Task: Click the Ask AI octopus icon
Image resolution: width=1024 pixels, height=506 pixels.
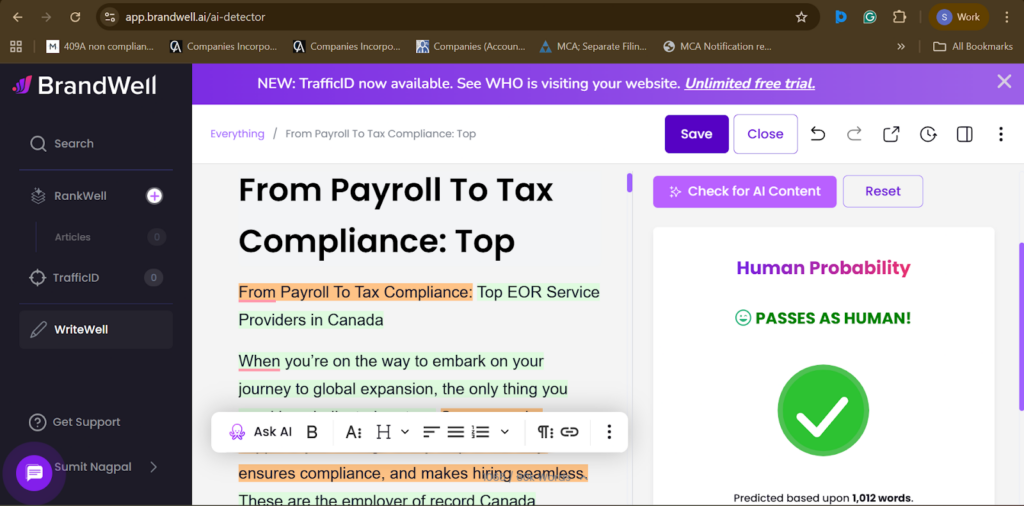Action: pos(237,432)
